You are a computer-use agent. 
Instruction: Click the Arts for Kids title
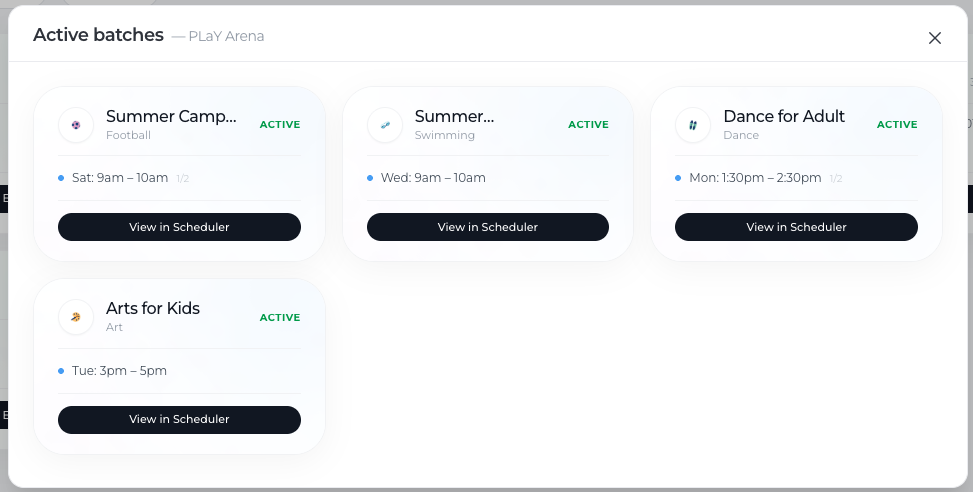(153, 308)
